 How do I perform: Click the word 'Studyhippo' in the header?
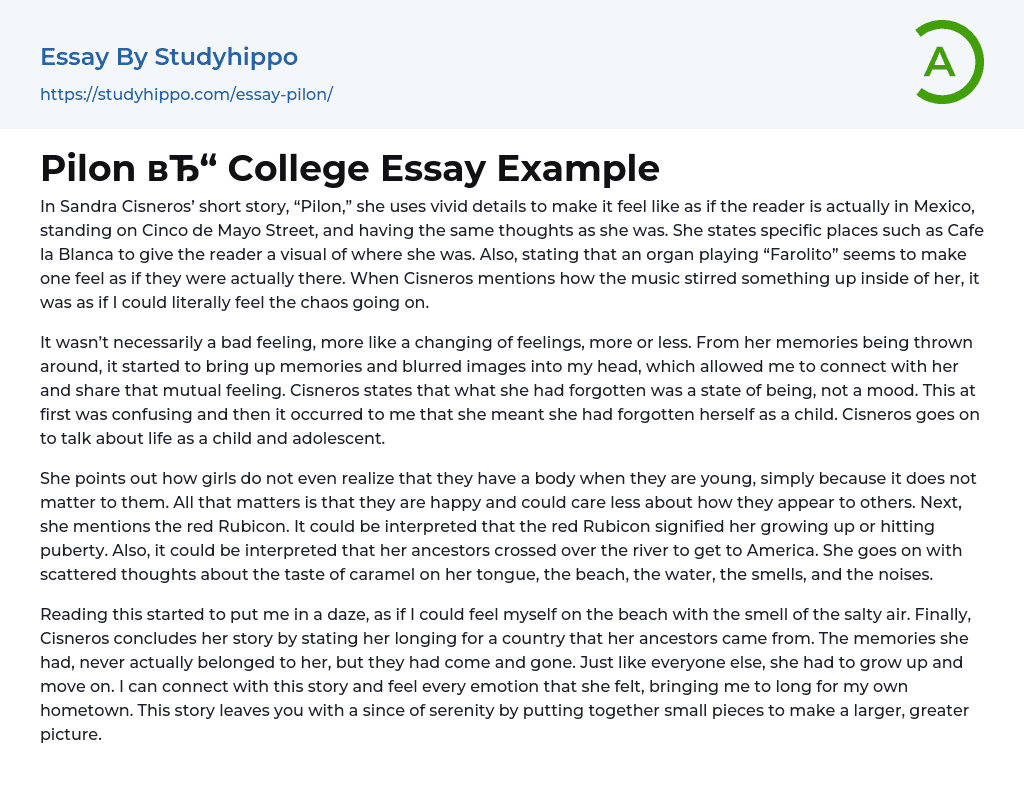click(226, 57)
